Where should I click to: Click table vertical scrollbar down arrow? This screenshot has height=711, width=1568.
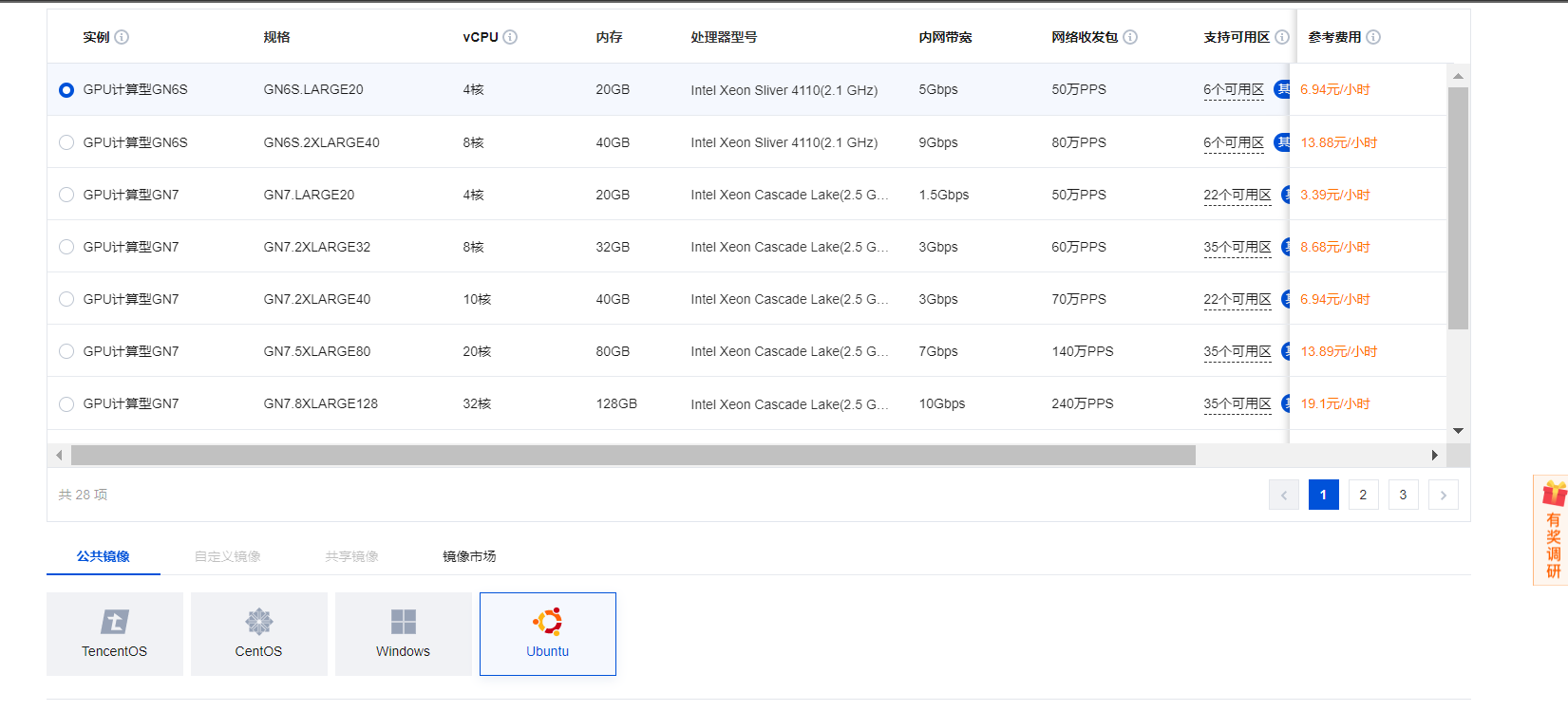coord(1458,431)
